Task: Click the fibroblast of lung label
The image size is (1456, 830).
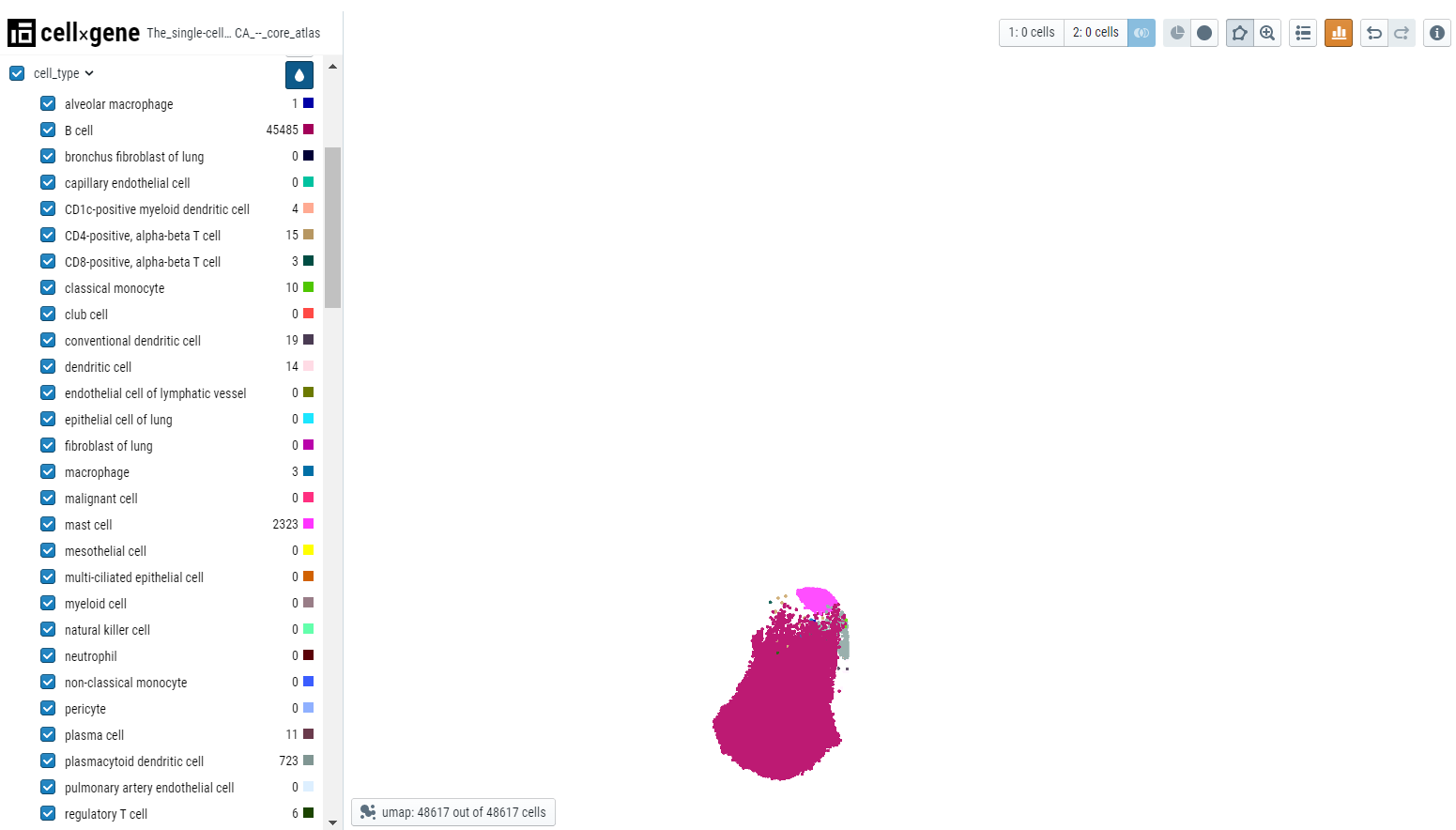Action: coord(108,446)
